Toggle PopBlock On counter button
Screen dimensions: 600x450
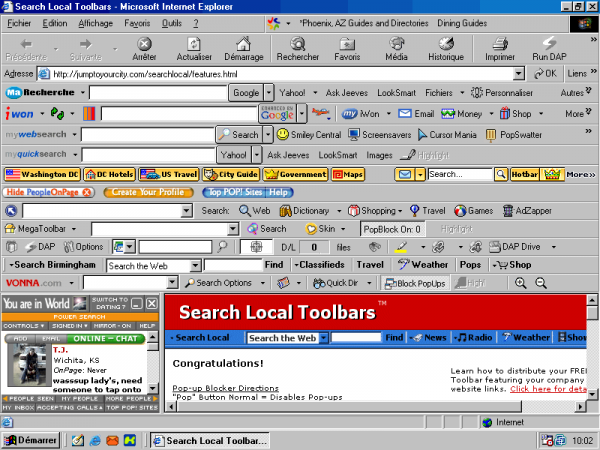click(x=392, y=229)
